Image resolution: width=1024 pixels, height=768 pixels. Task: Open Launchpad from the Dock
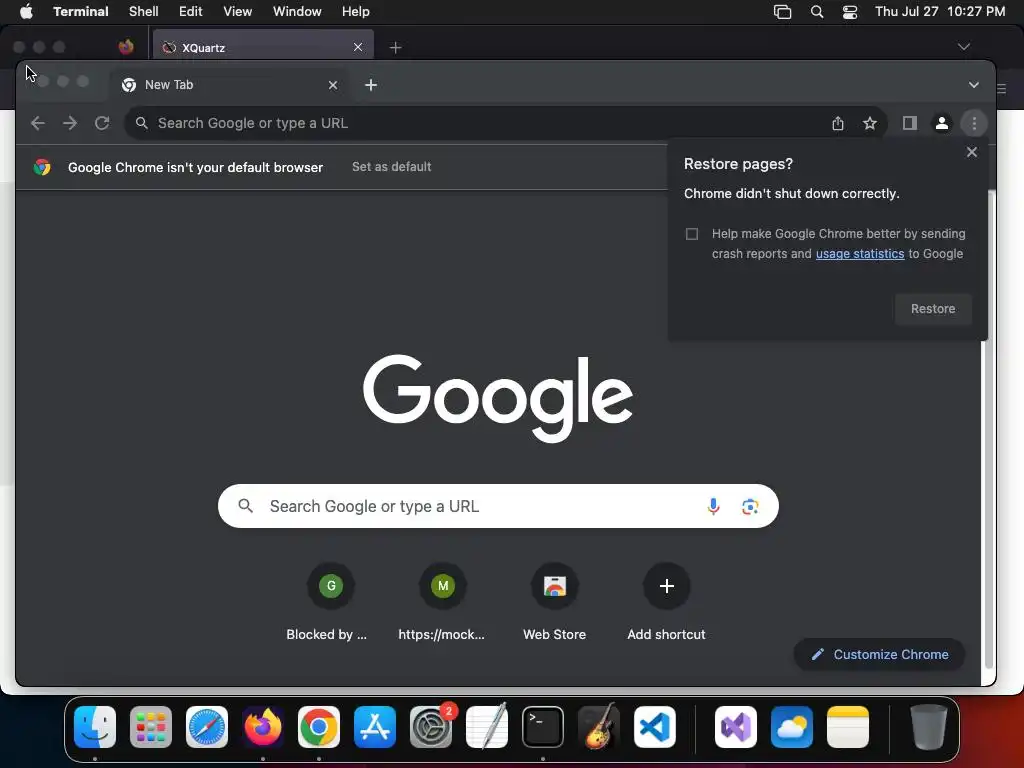coord(151,727)
